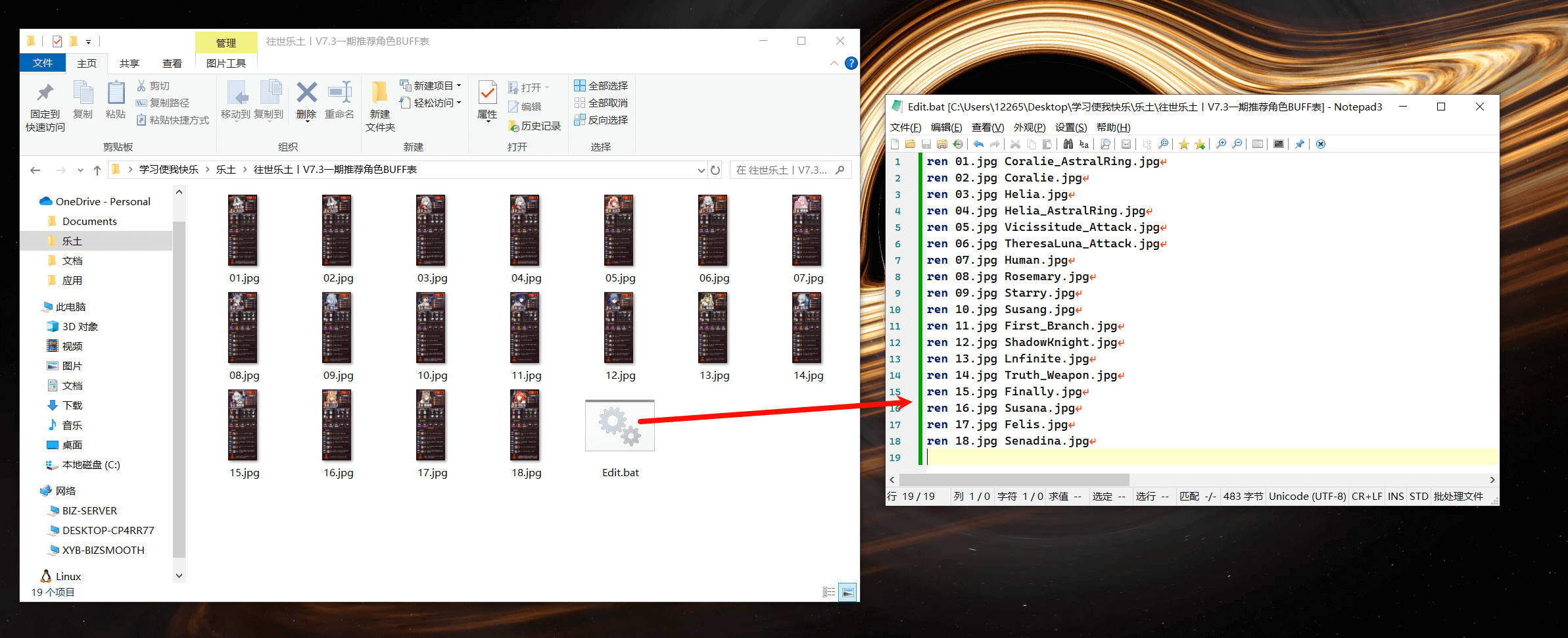Screen dimensions: 1568x638
Task: Open 查看(V) menu in Notepad3
Action: (987, 128)
